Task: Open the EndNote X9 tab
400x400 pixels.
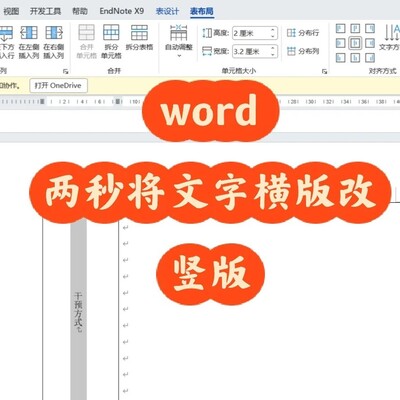Action: tap(122, 11)
